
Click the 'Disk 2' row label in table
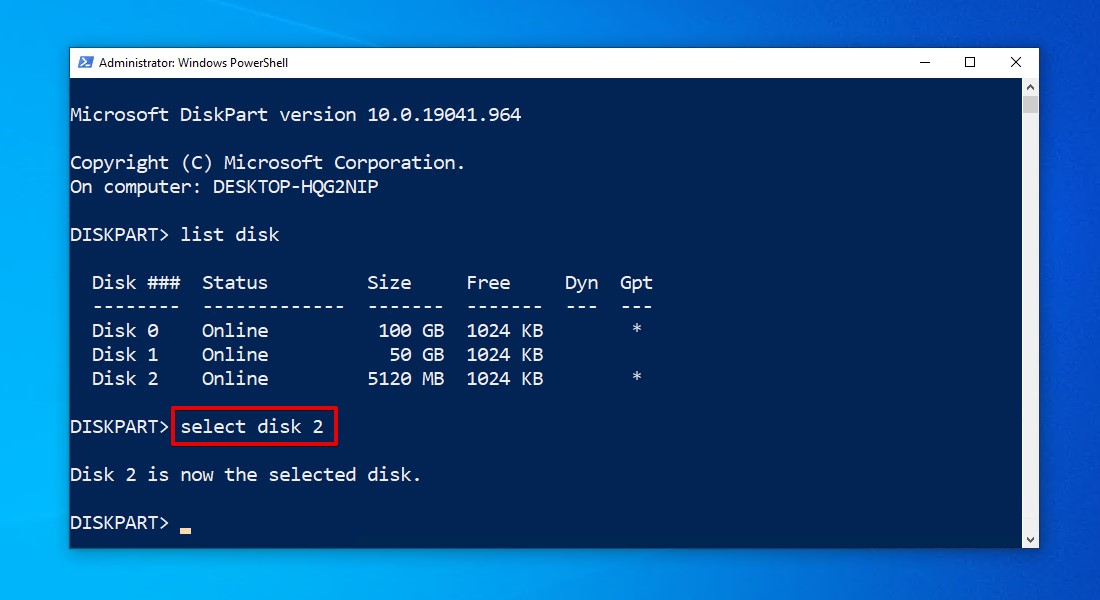pos(125,379)
